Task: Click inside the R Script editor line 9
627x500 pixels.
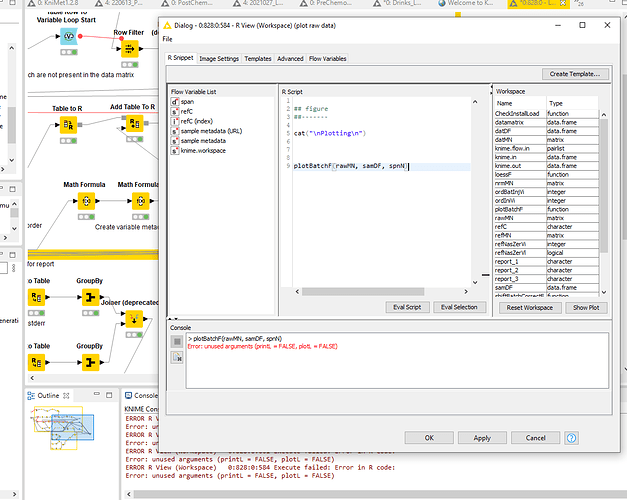Action: click(382, 166)
